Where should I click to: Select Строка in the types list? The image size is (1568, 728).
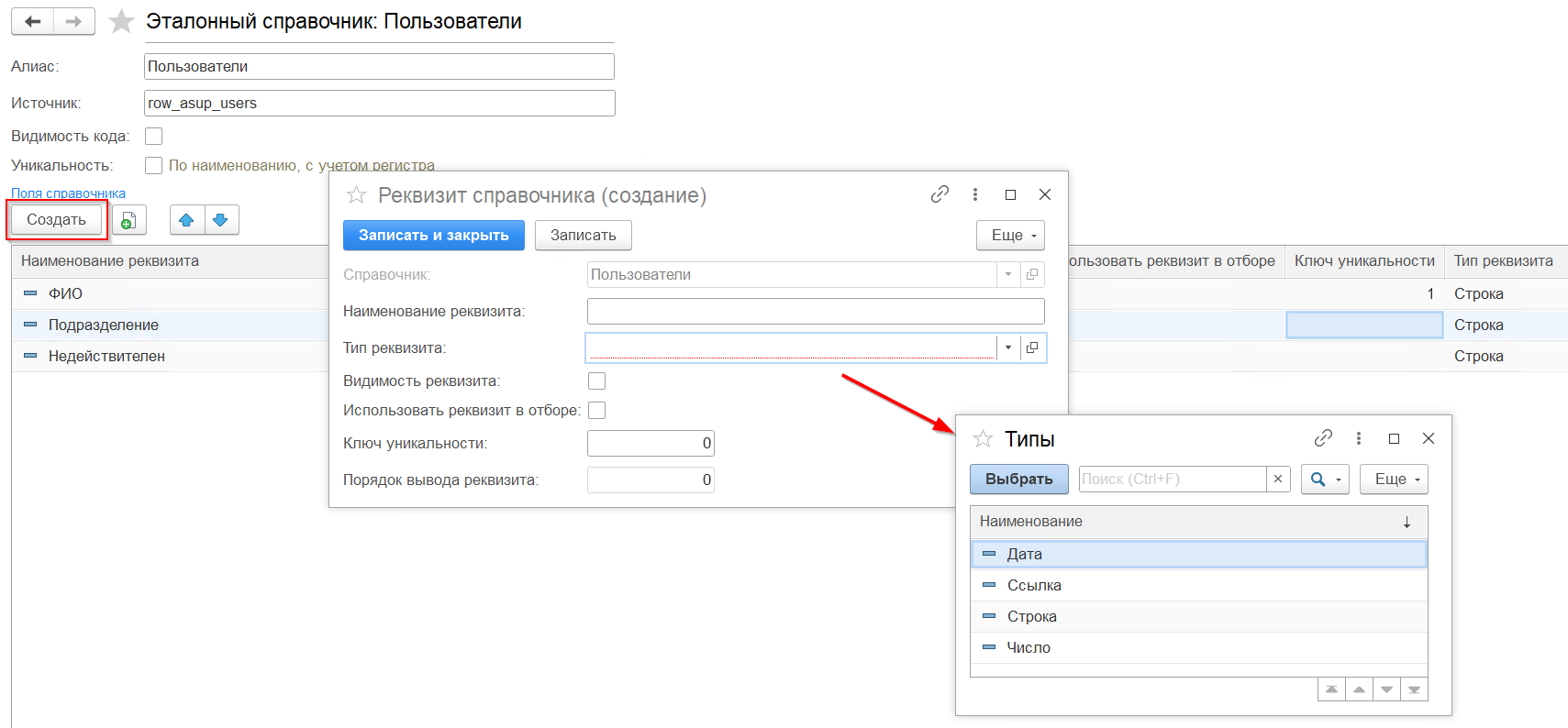point(1031,616)
